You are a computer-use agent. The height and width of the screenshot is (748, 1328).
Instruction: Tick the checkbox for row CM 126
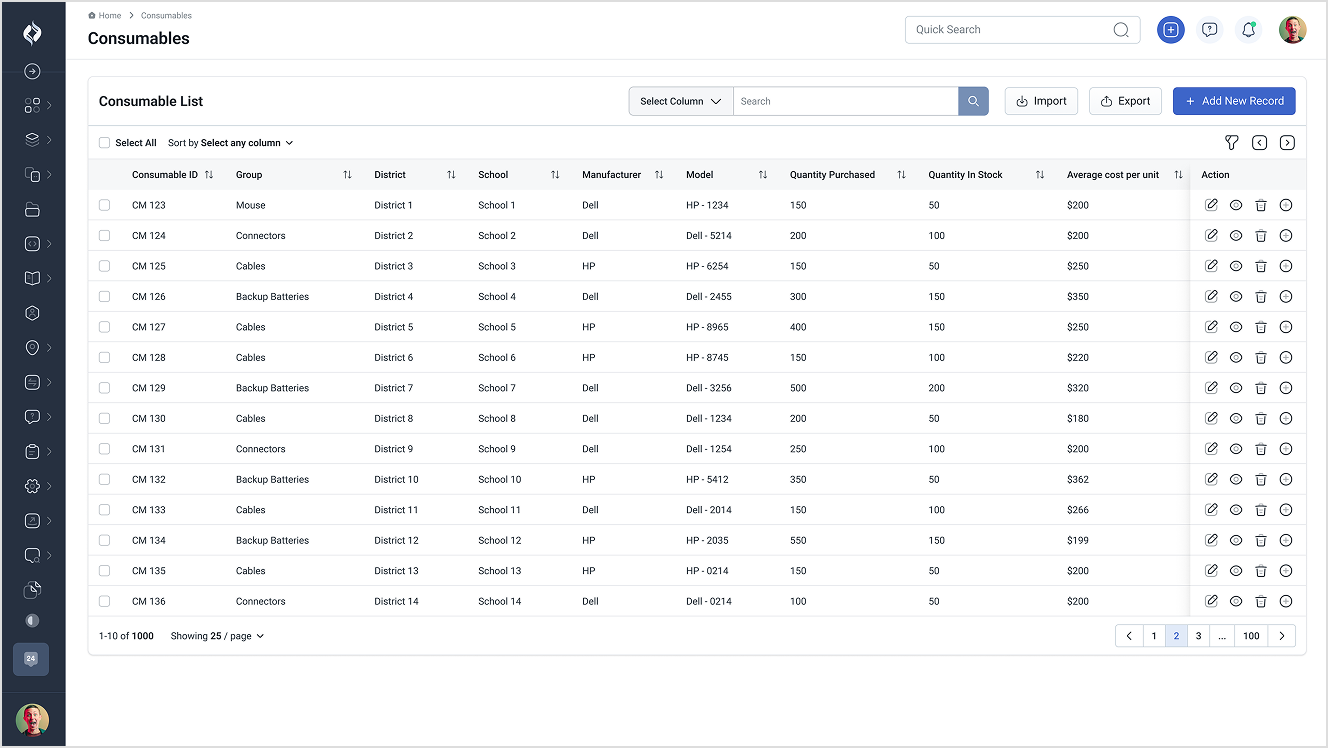click(105, 297)
